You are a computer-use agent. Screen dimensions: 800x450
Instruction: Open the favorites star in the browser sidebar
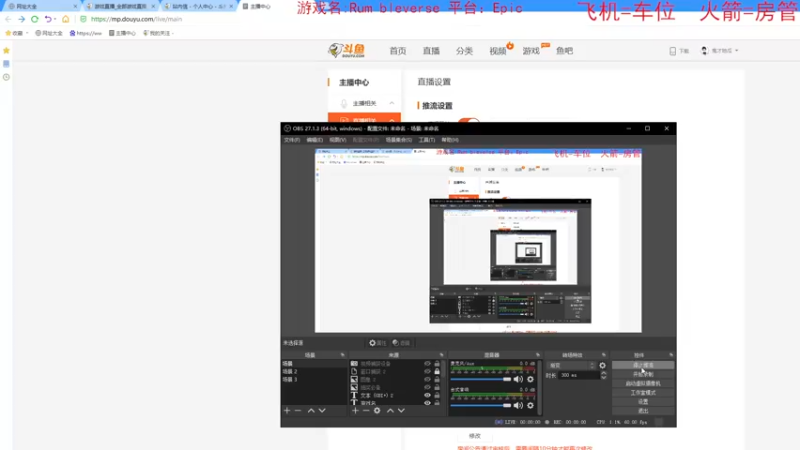point(6,50)
